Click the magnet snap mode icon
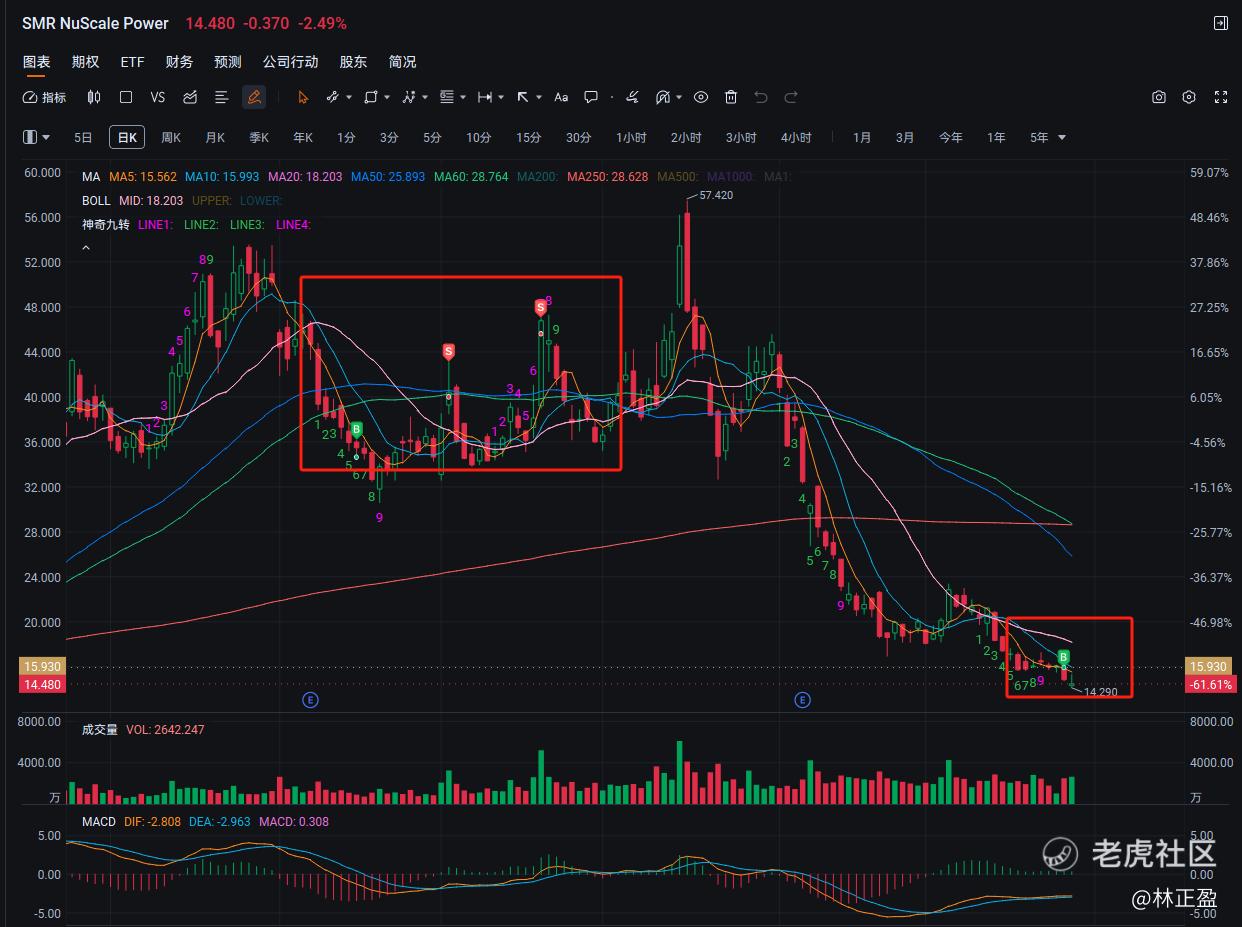The width and height of the screenshot is (1242, 927). click(x=663, y=97)
